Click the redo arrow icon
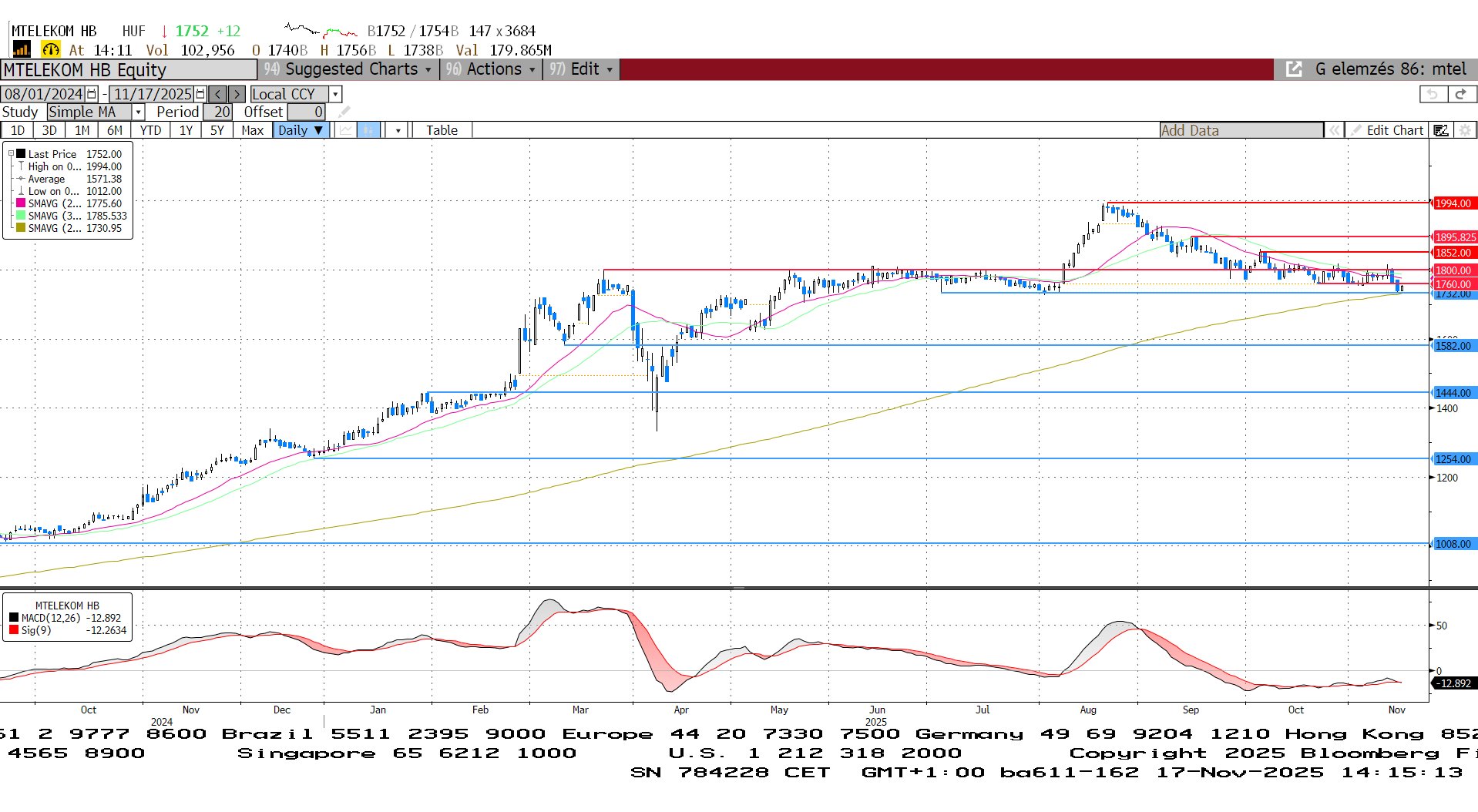The width and height of the screenshot is (1478, 812). coord(1460,94)
